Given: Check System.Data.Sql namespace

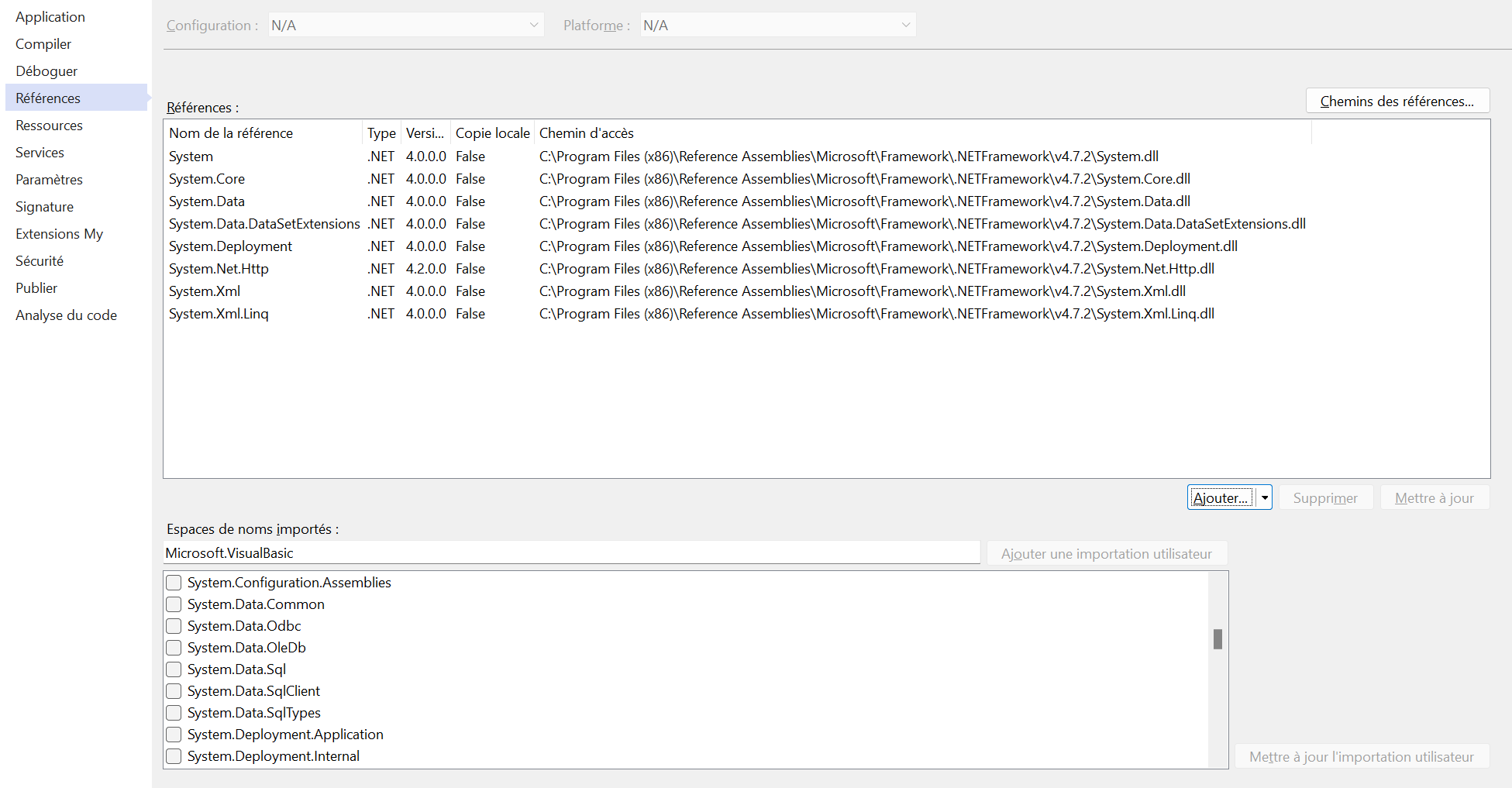Looking at the screenshot, I should coord(174,669).
